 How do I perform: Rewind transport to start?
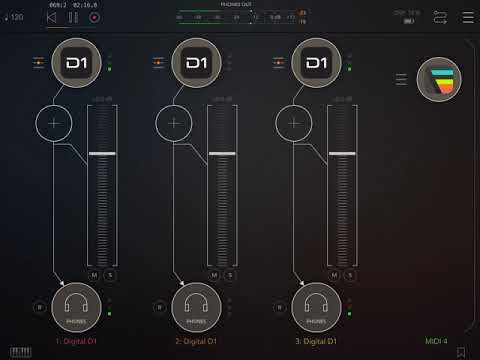(51, 17)
